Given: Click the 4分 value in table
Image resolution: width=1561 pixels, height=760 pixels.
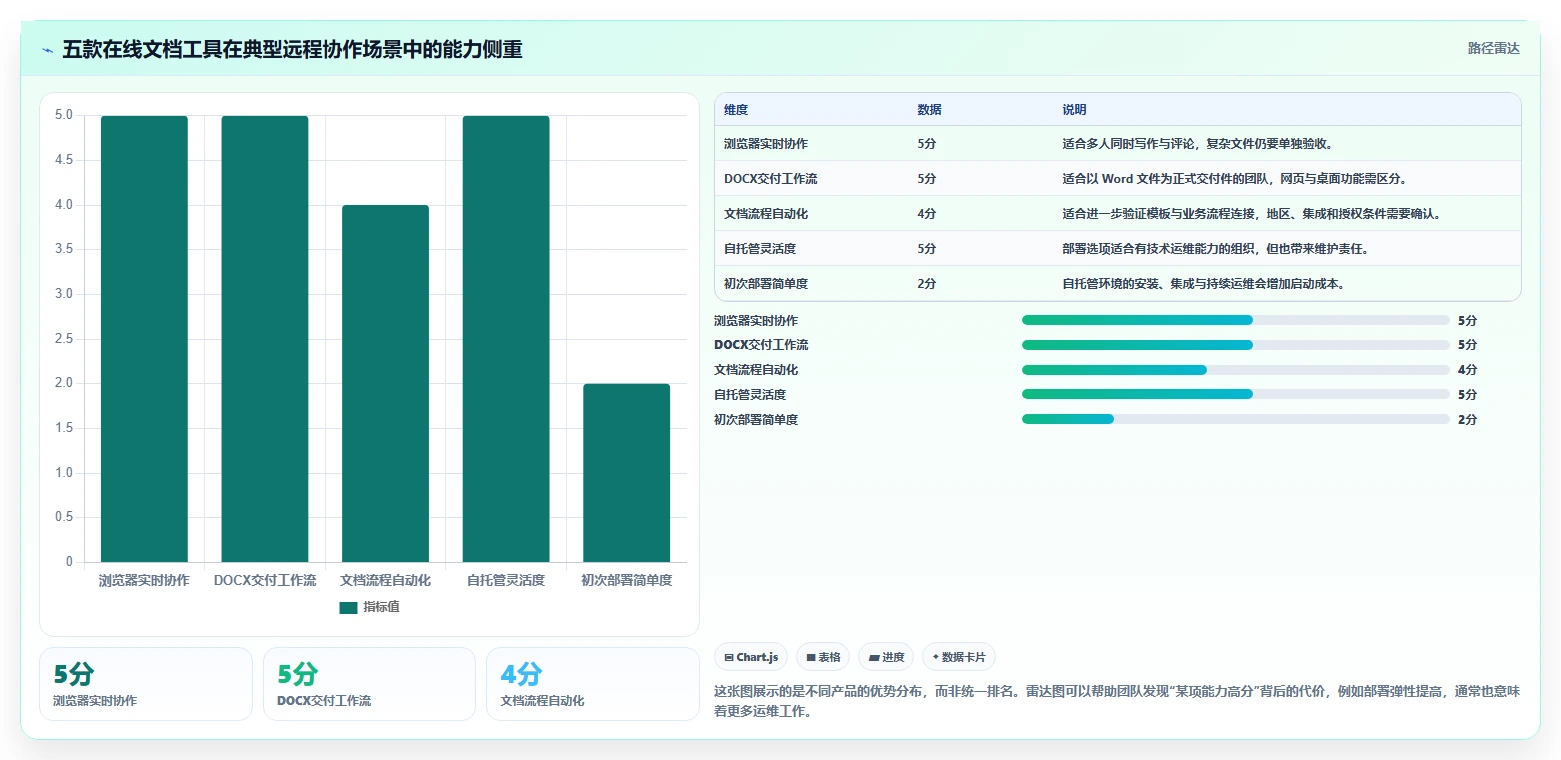Looking at the screenshot, I should tap(926, 214).
